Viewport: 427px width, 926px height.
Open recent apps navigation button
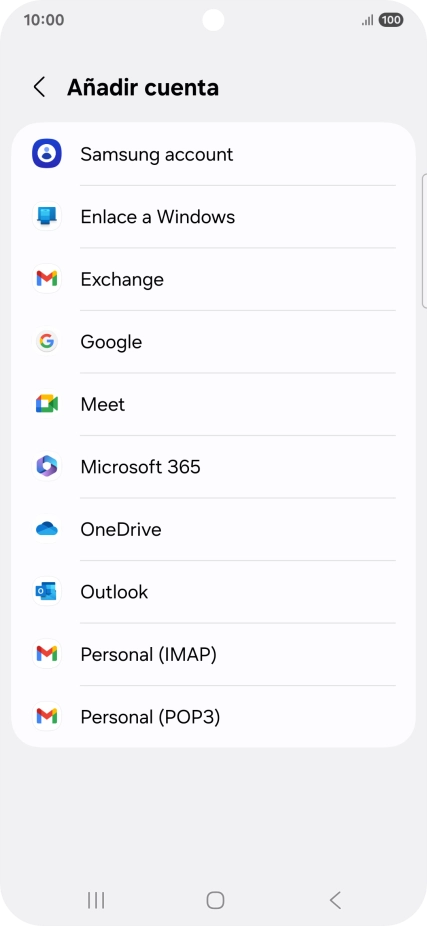pyautogui.click(x=96, y=900)
